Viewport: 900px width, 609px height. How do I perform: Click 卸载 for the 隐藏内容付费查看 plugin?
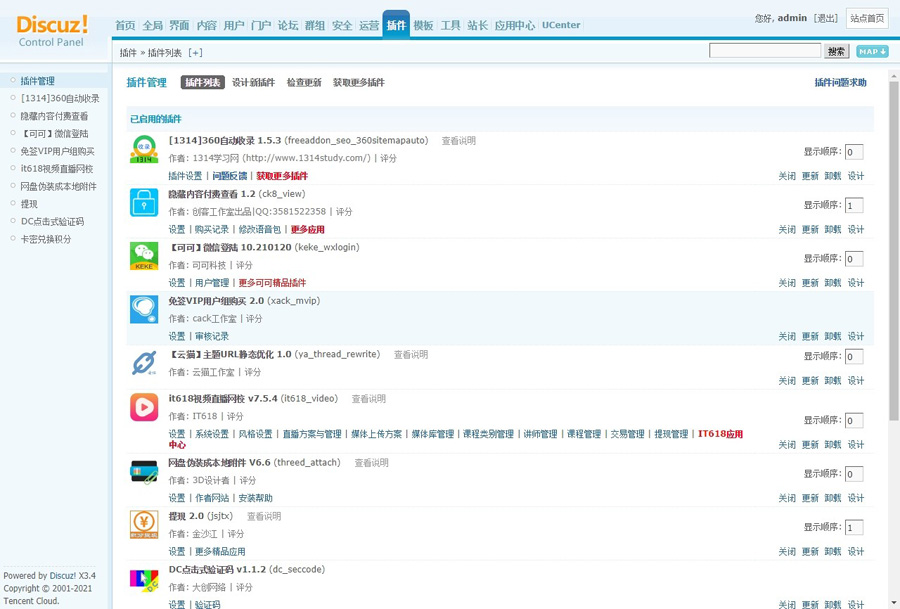point(833,230)
